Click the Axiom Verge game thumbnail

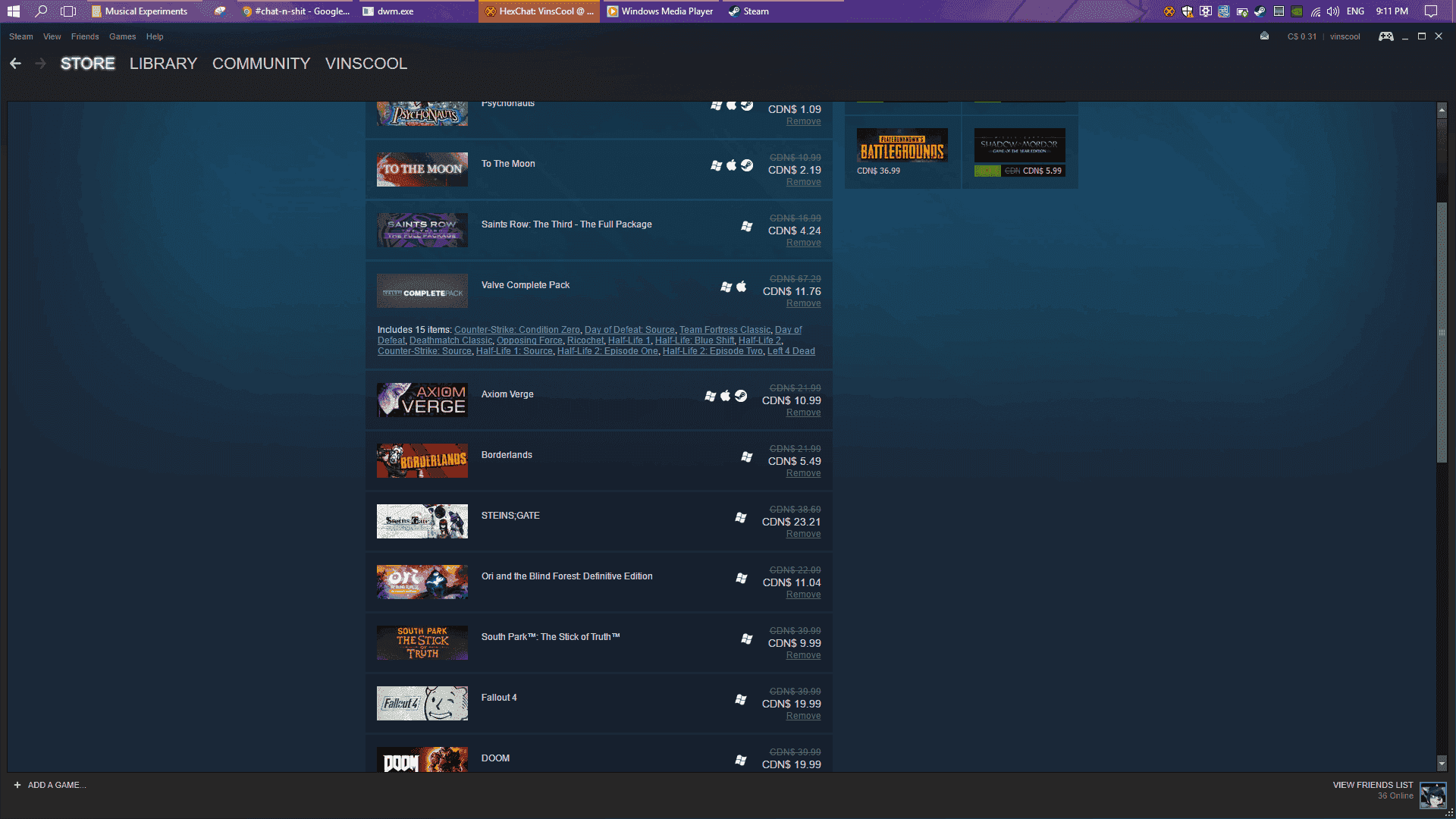422,400
